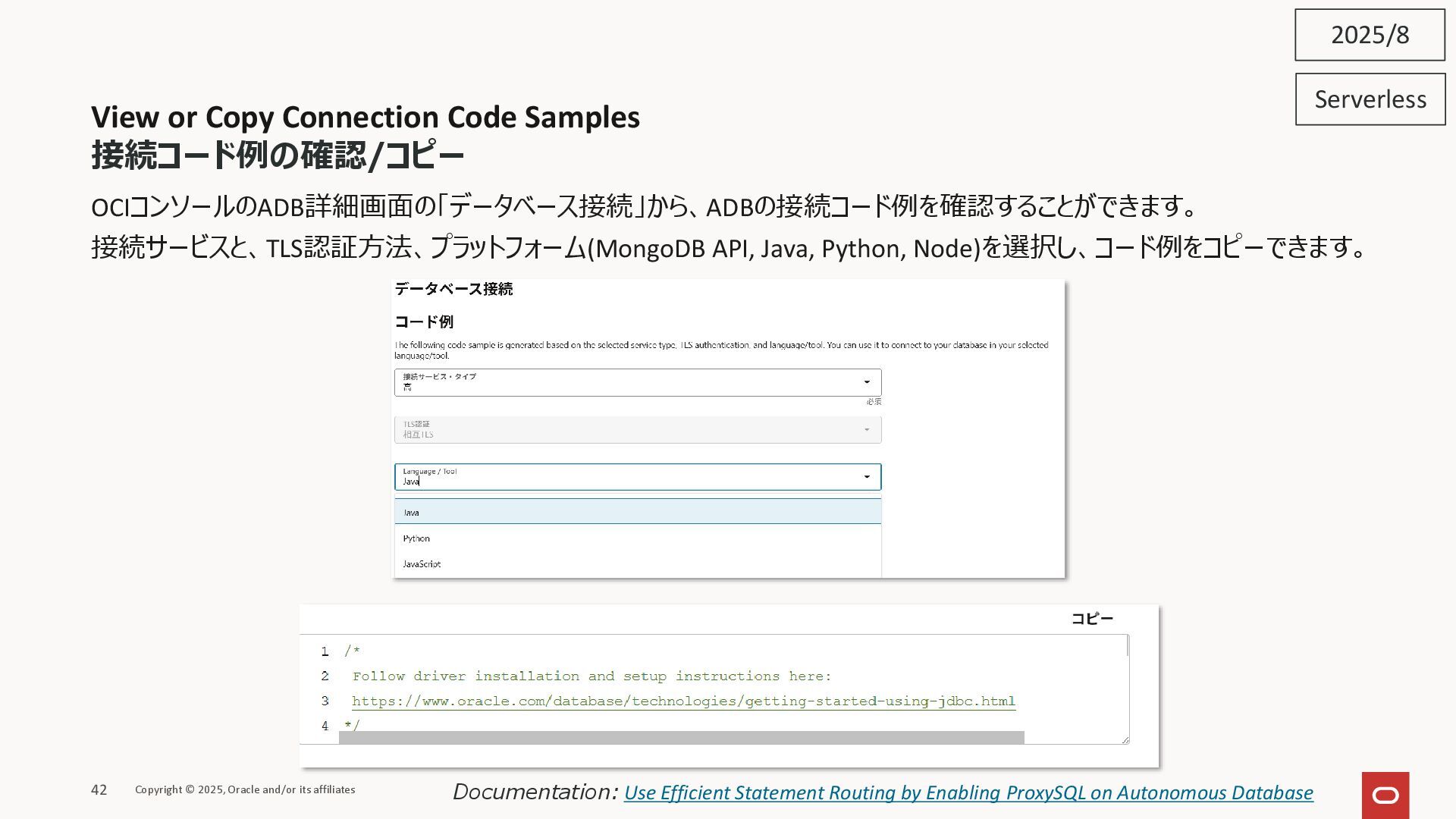Image resolution: width=1456 pixels, height=819 pixels.
Task: Click the 'The following code sample is generated' description
Action: click(721, 350)
